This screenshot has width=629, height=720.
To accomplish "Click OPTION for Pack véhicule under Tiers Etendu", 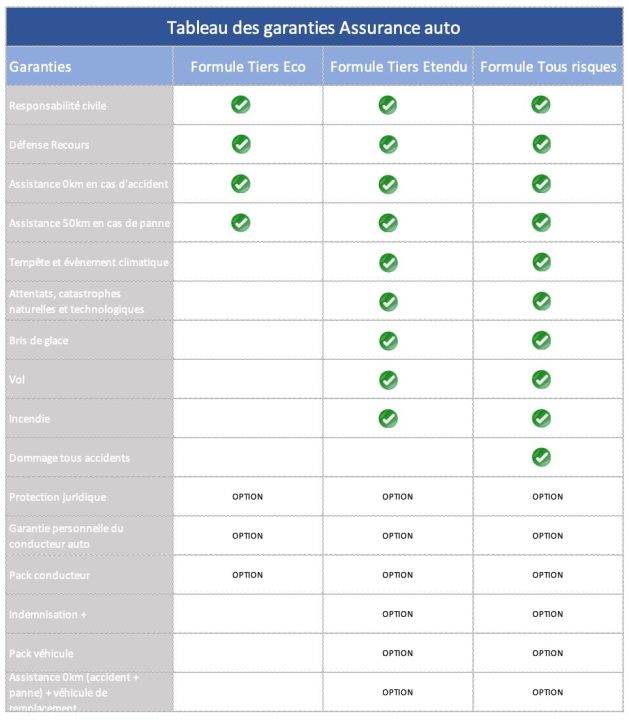I will tap(397, 653).
